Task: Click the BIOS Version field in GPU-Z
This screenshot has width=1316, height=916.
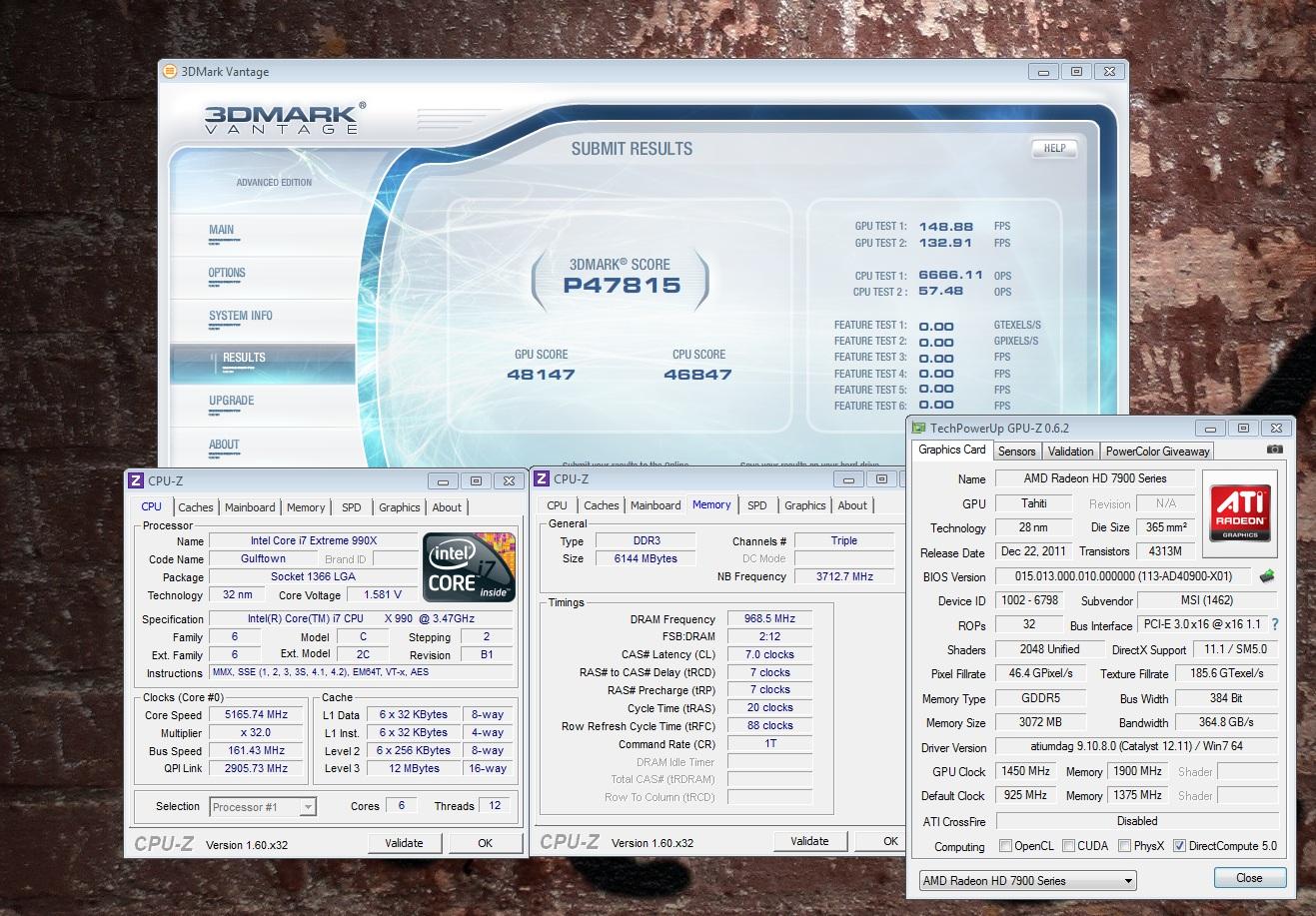Action: click(1125, 576)
